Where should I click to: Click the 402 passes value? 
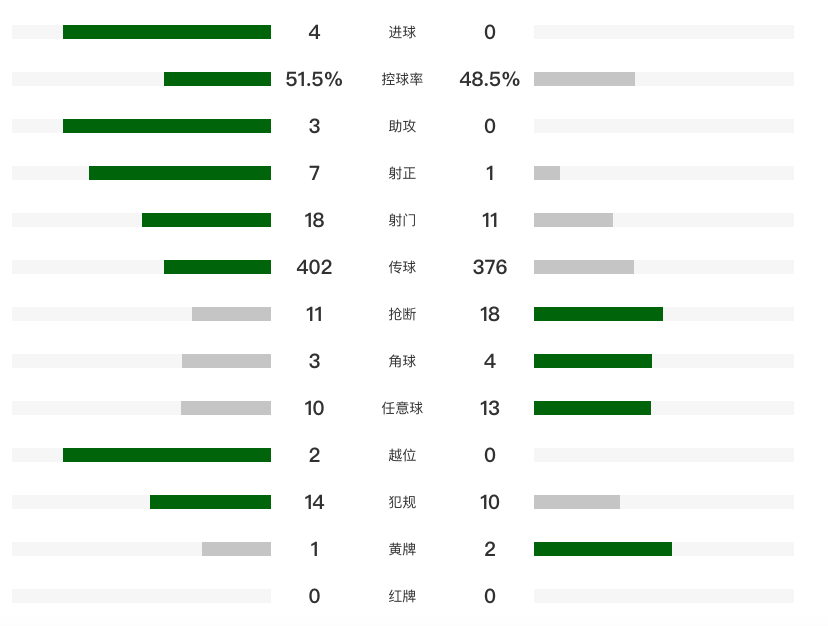(x=314, y=267)
